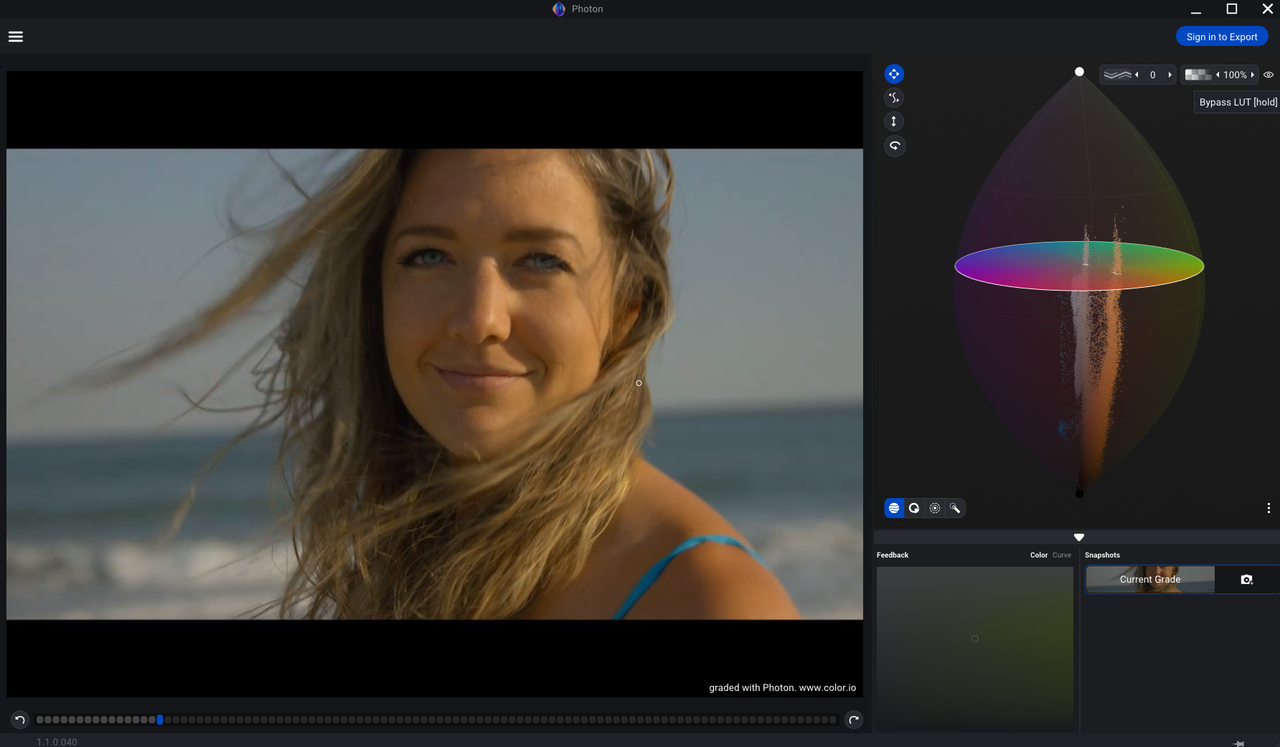Select the vertical double-arrow tool

[894, 122]
